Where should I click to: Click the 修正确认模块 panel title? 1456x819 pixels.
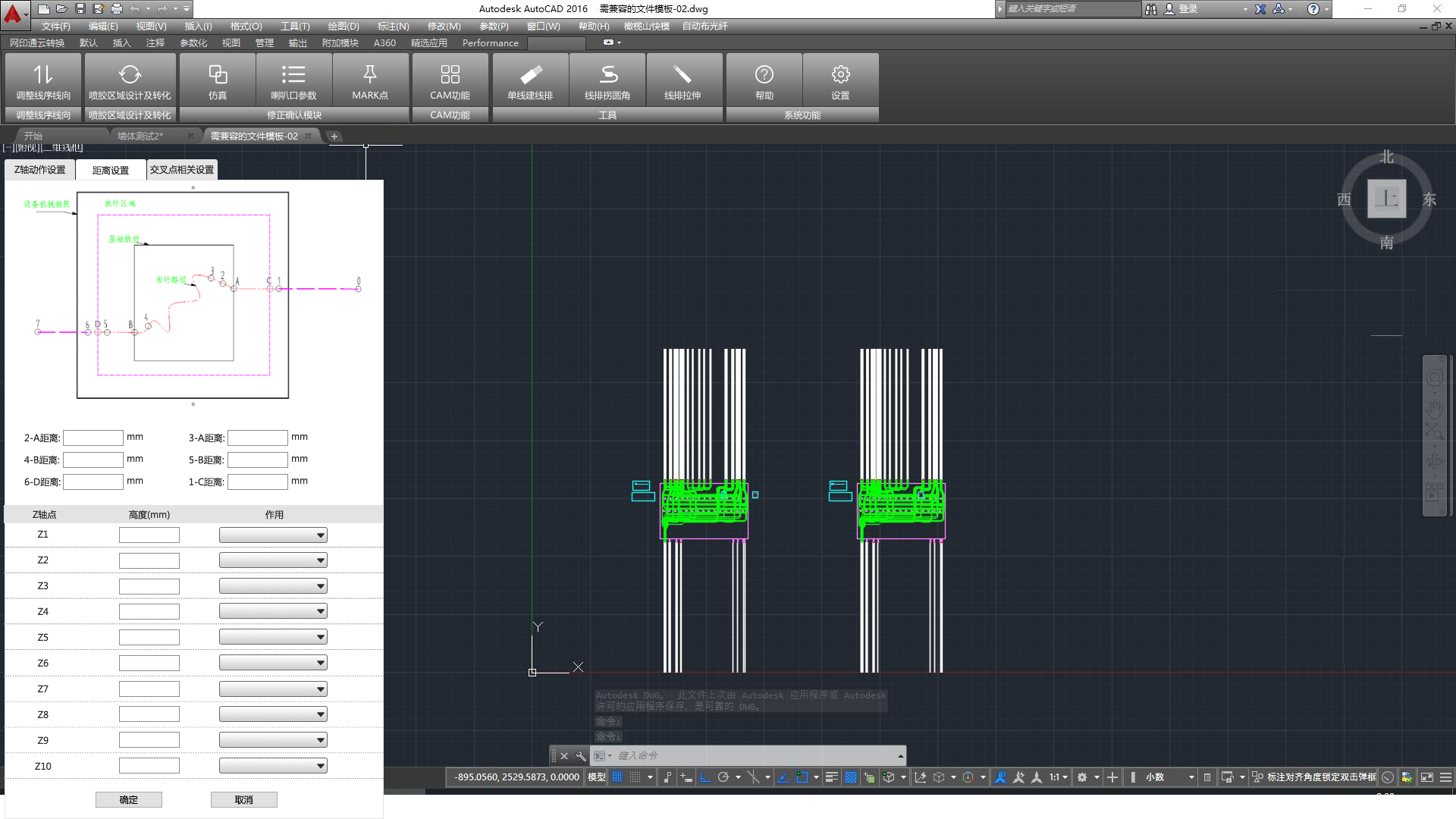294,115
